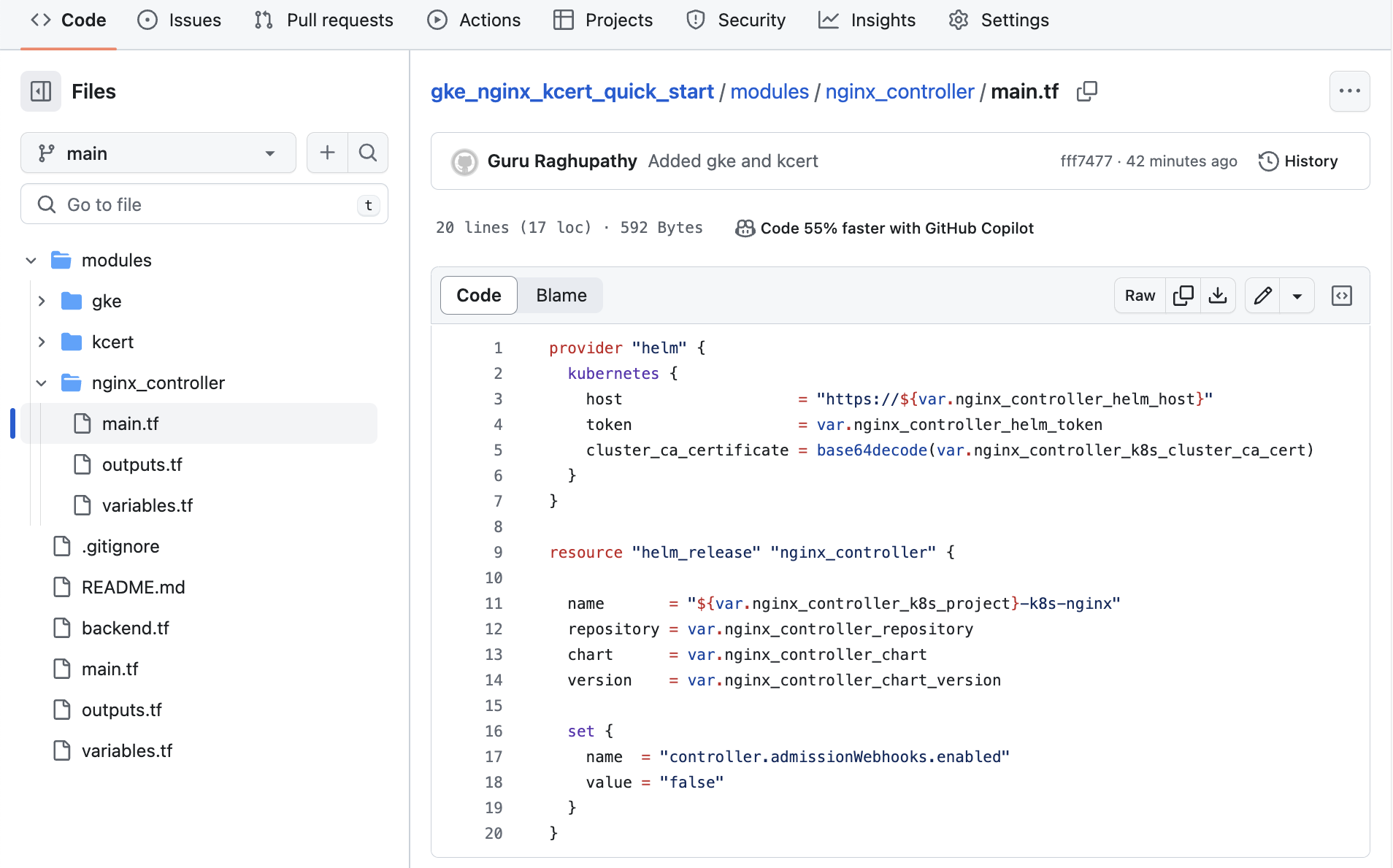Navigate to the modules breadcrumb link
The height and width of the screenshot is (868, 1393).
[x=769, y=91]
